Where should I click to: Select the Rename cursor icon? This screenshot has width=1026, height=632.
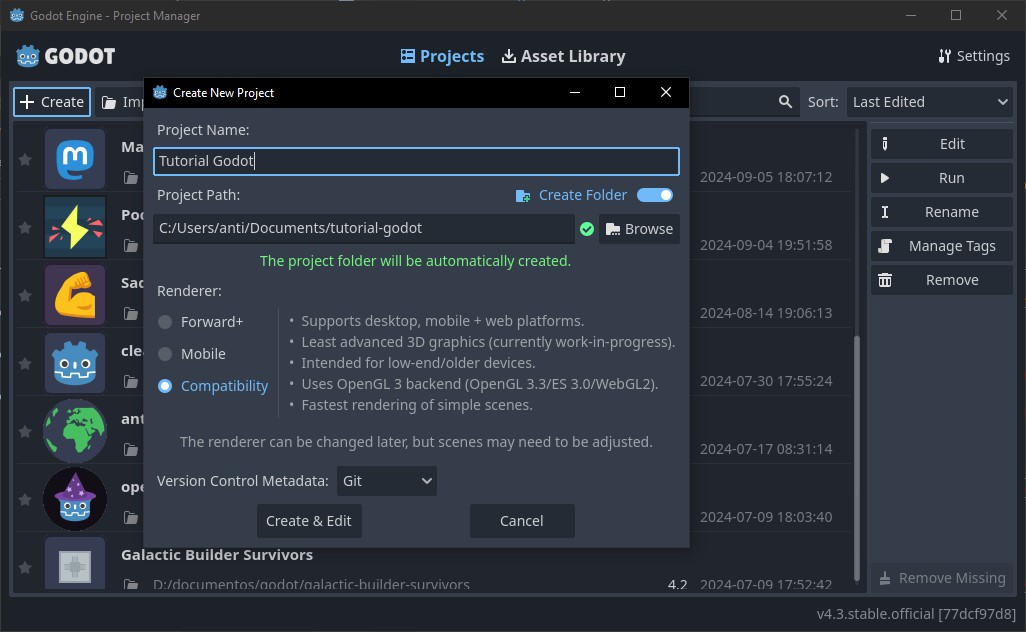884,211
